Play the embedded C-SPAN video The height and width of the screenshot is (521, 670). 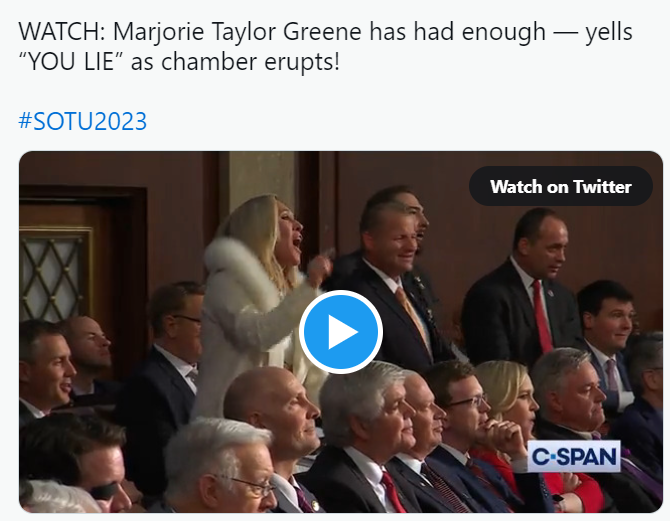[341, 332]
